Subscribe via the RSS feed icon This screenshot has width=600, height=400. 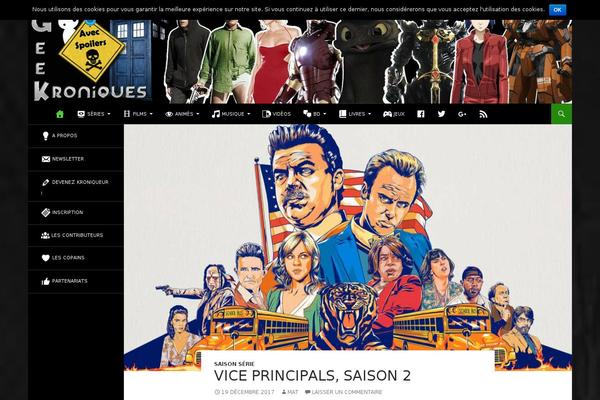click(483, 114)
